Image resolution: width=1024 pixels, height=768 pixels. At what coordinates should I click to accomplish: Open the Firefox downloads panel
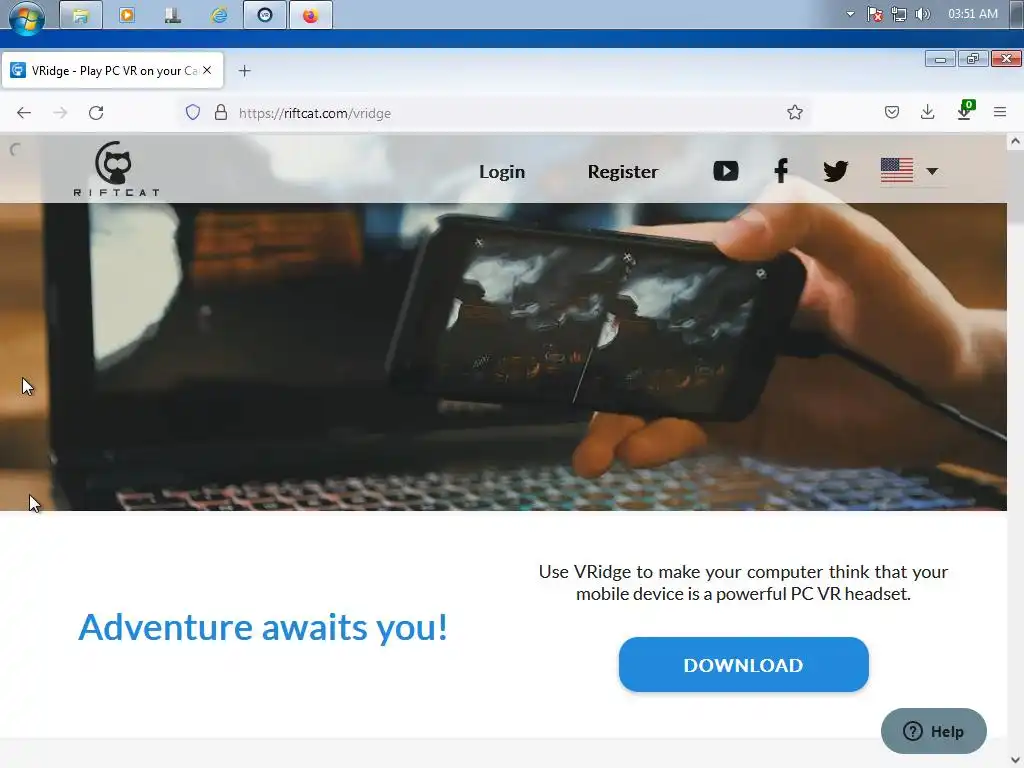[927, 112]
